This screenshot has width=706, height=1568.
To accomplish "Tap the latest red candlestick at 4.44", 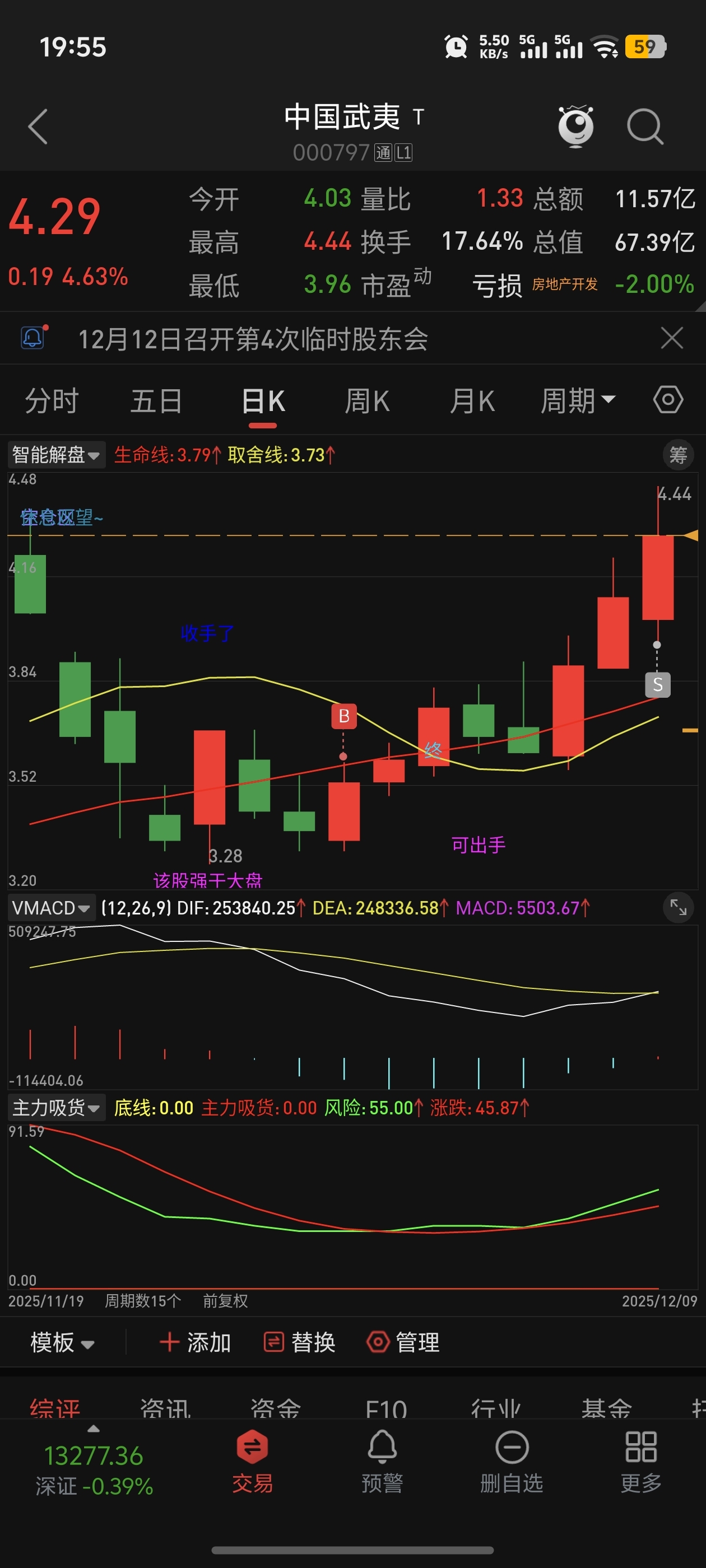I will click(658, 577).
